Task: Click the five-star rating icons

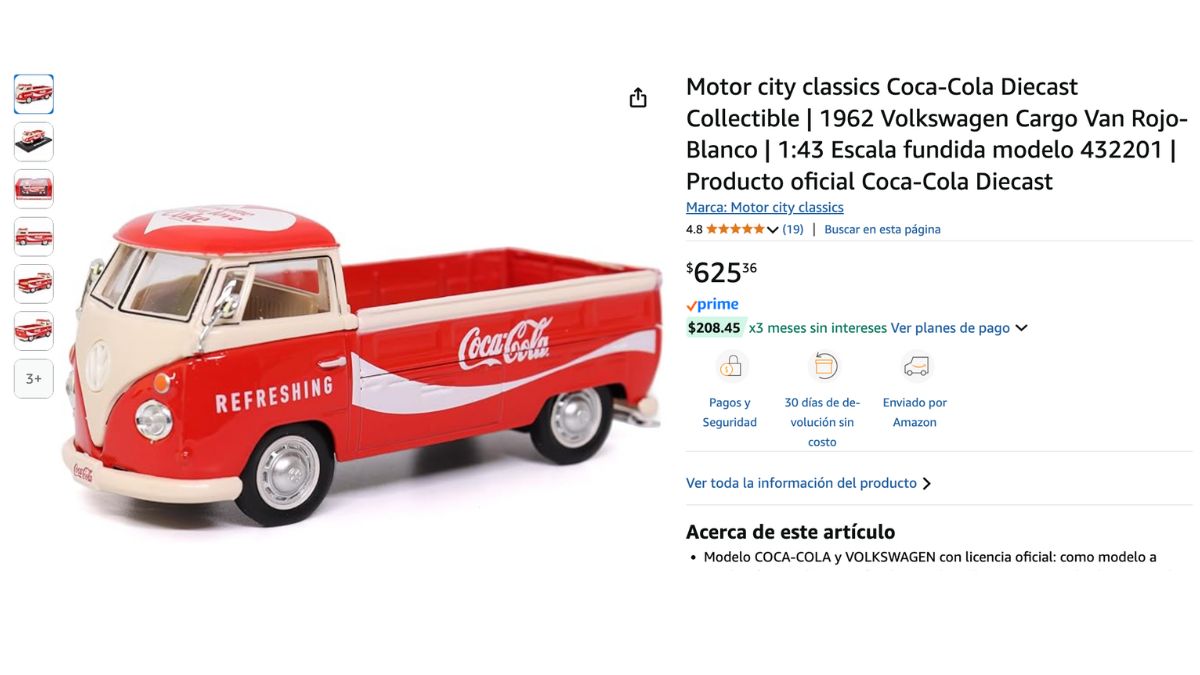Action: point(735,230)
